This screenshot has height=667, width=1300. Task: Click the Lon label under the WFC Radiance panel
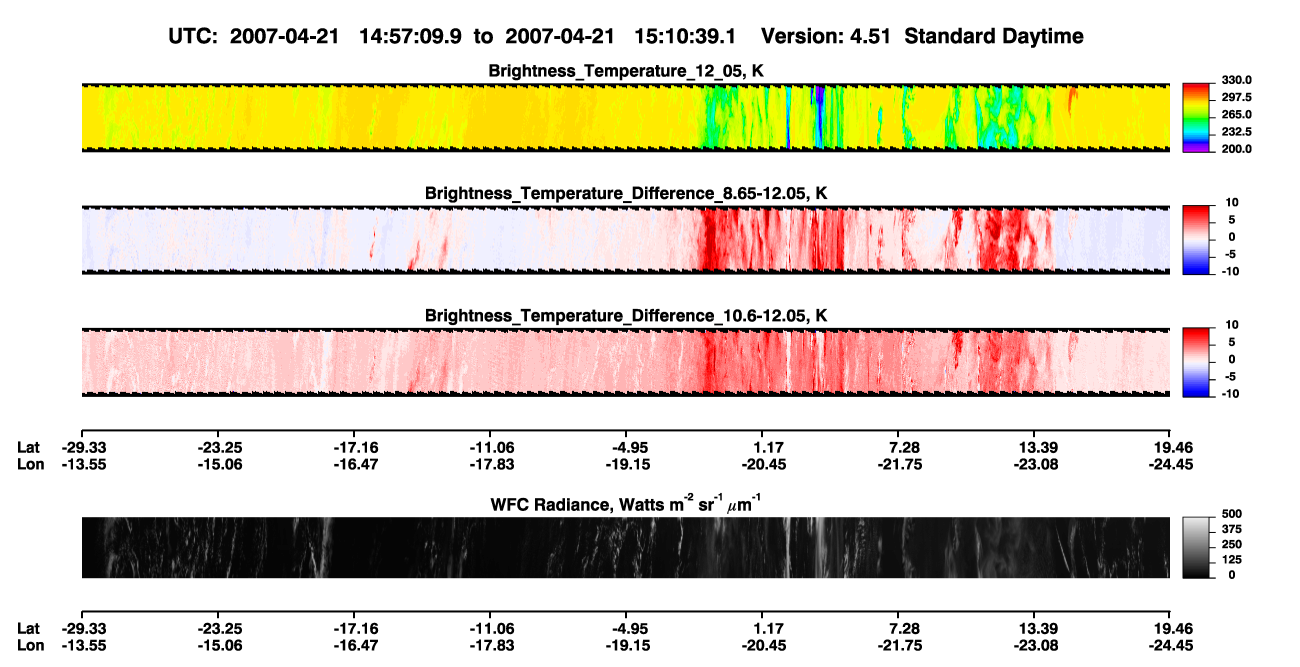(x=30, y=645)
